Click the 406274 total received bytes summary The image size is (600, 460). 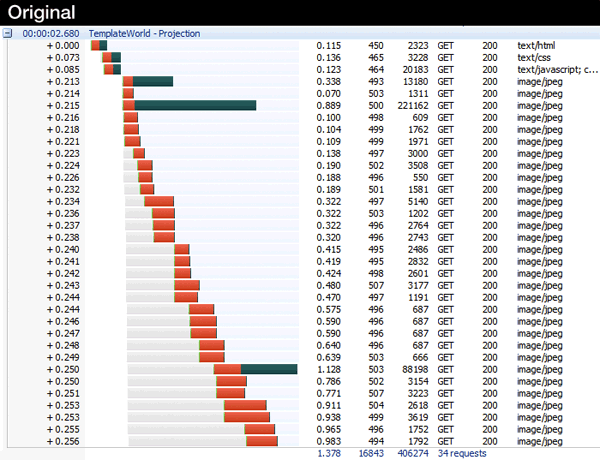[413, 453]
